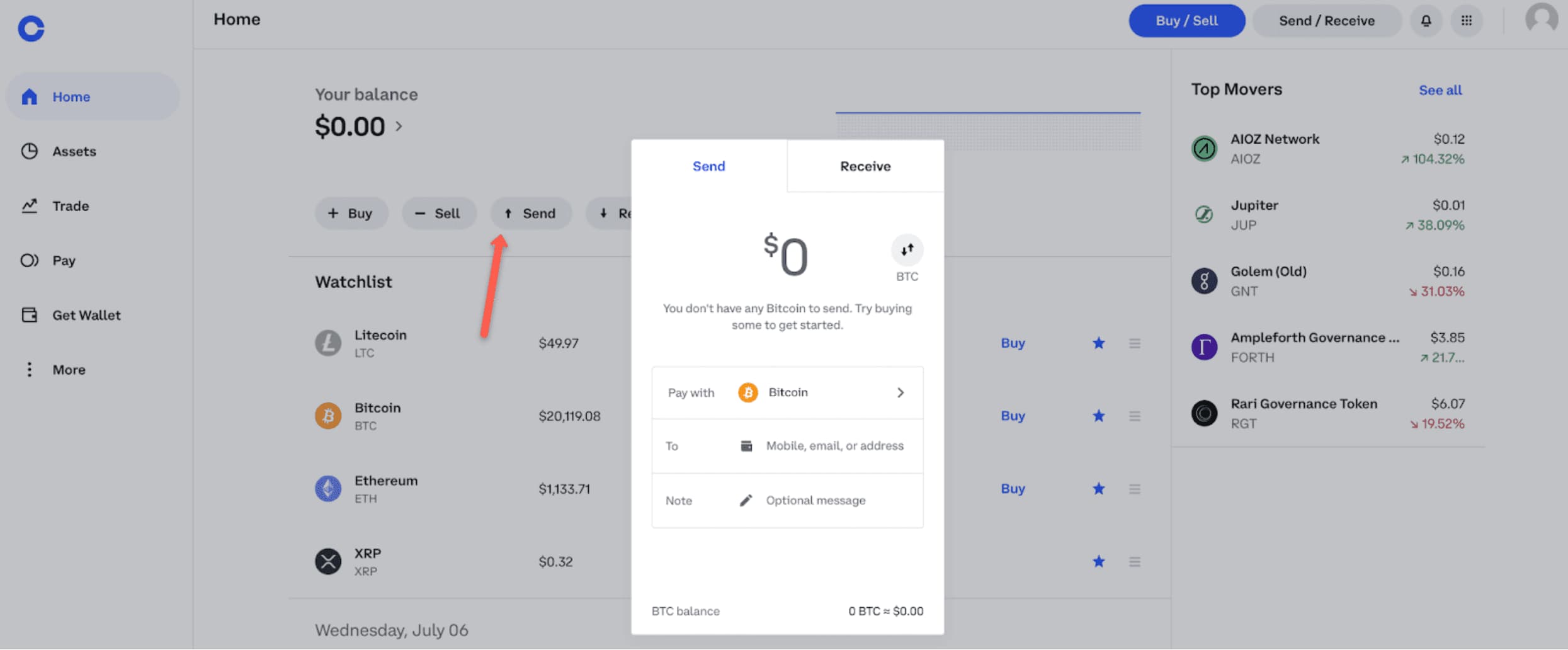Open Pay with Bitcoin asset selector
This screenshot has height=650, width=1568.
787,393
